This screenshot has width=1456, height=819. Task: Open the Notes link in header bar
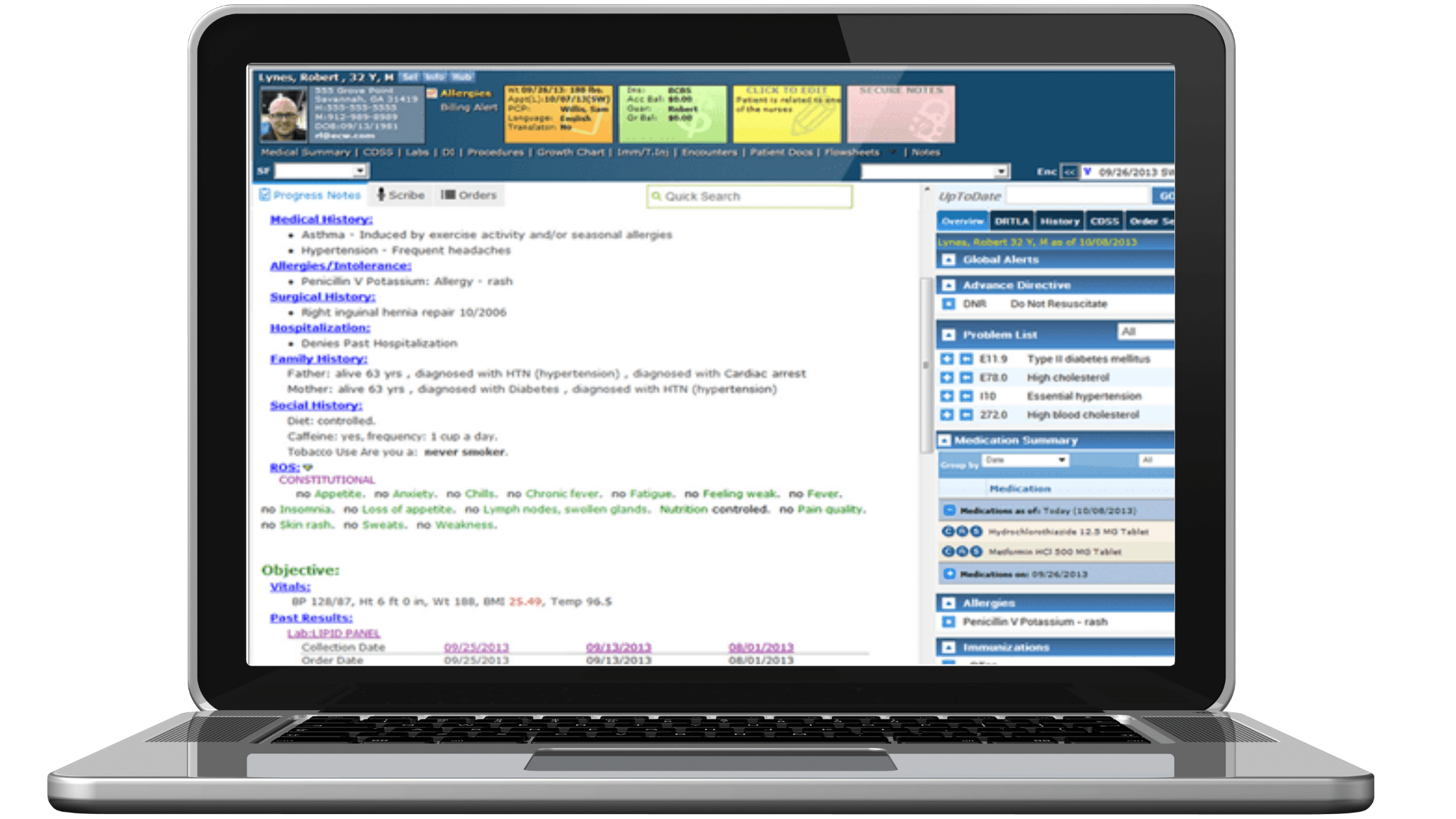click(926, 152)
